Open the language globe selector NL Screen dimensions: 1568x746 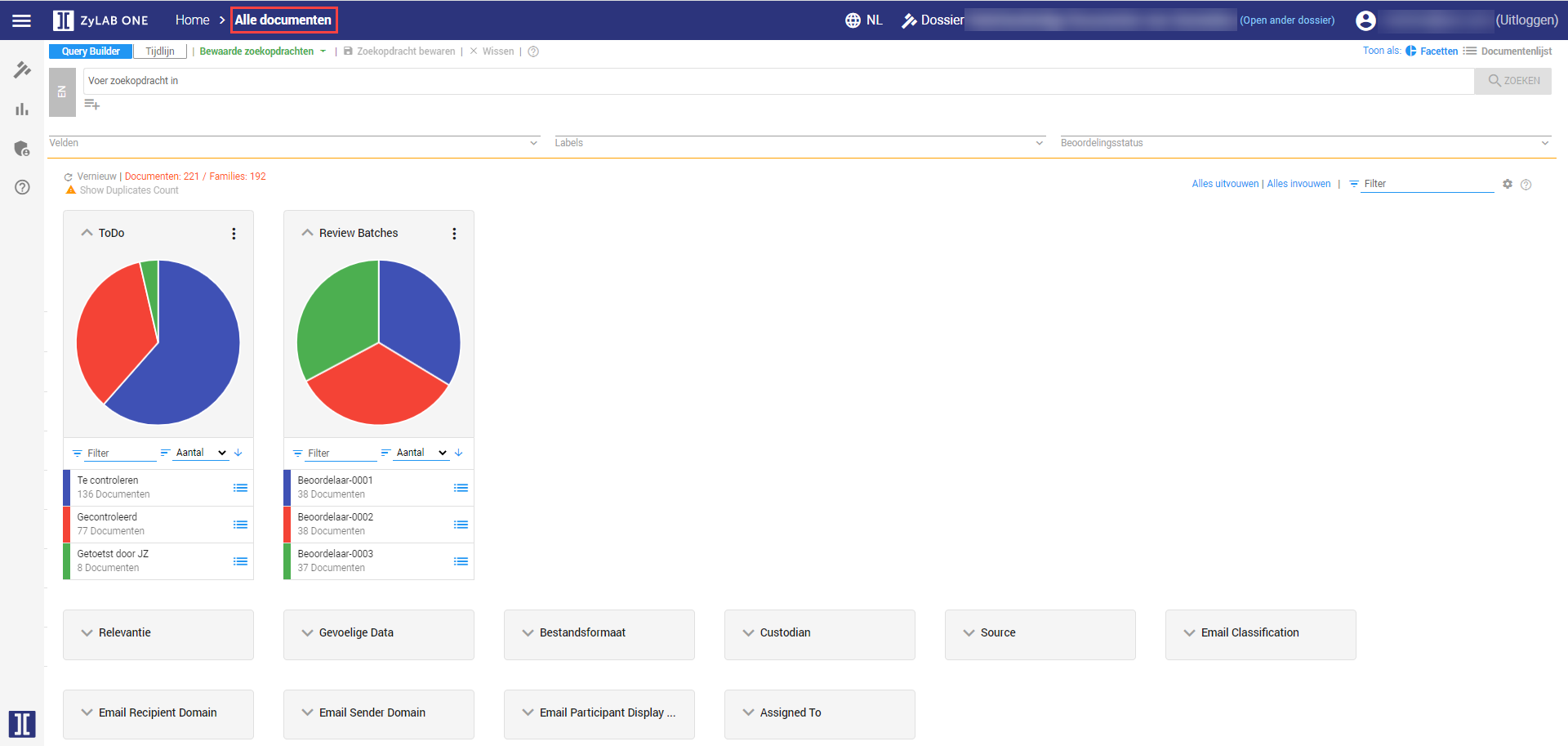click(864, 20)
